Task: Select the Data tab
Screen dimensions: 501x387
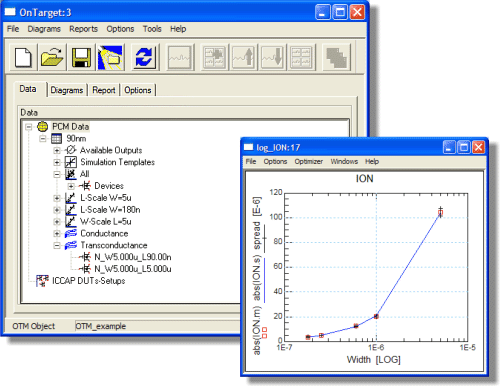Action: click(28, 89)
